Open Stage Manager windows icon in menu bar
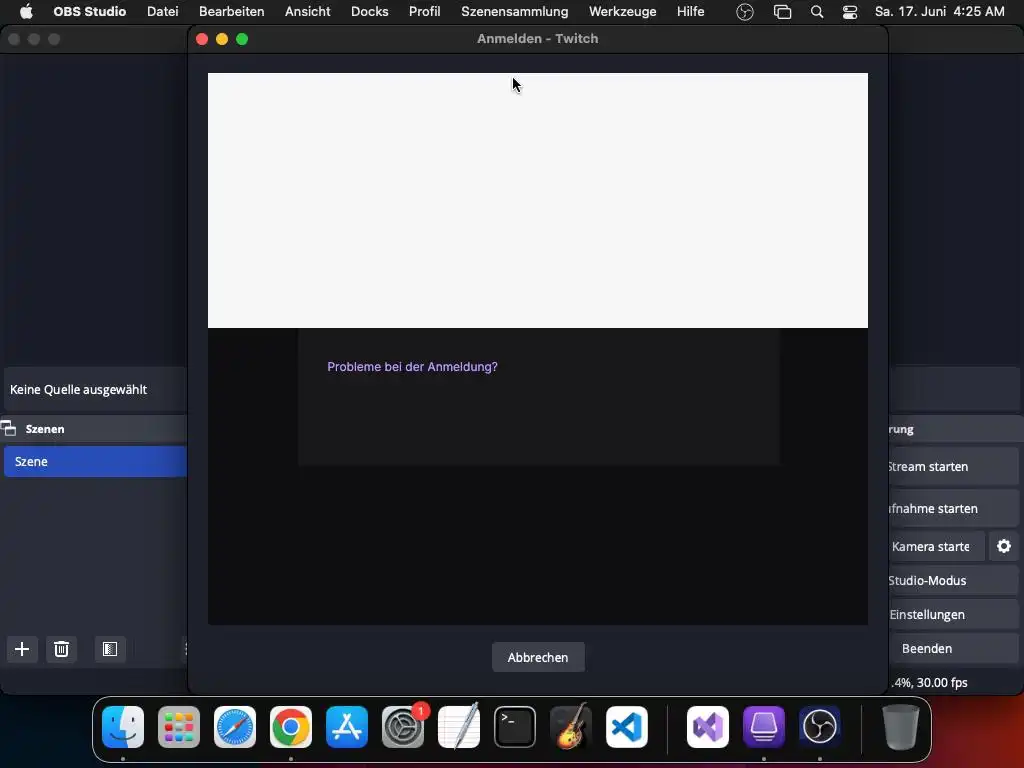Screen dimensions: 1024x768 (782, 12)
